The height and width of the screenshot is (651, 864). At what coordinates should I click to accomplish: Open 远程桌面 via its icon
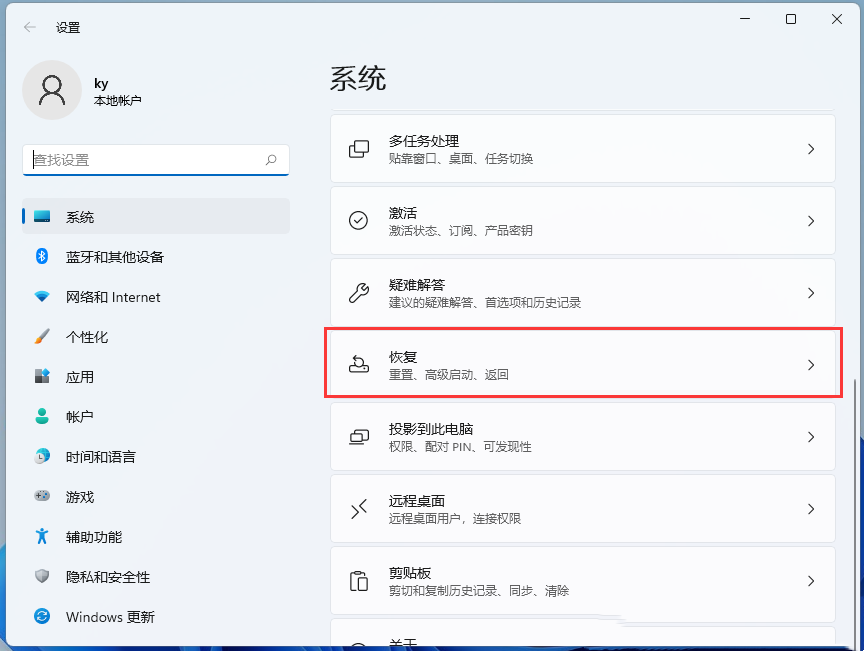[x=358, y=508]
